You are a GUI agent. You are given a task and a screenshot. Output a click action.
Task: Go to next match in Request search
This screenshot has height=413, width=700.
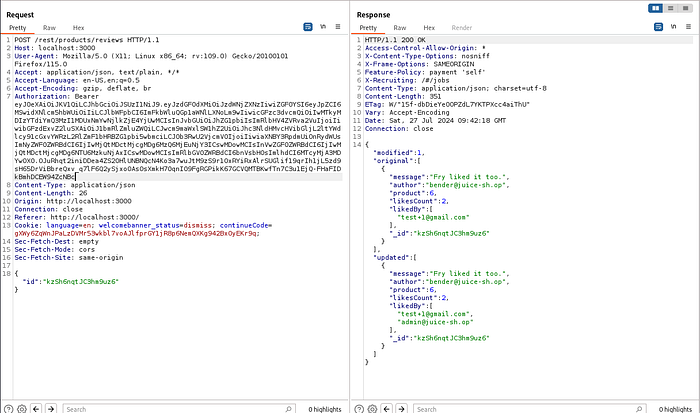tap(51, 409)
